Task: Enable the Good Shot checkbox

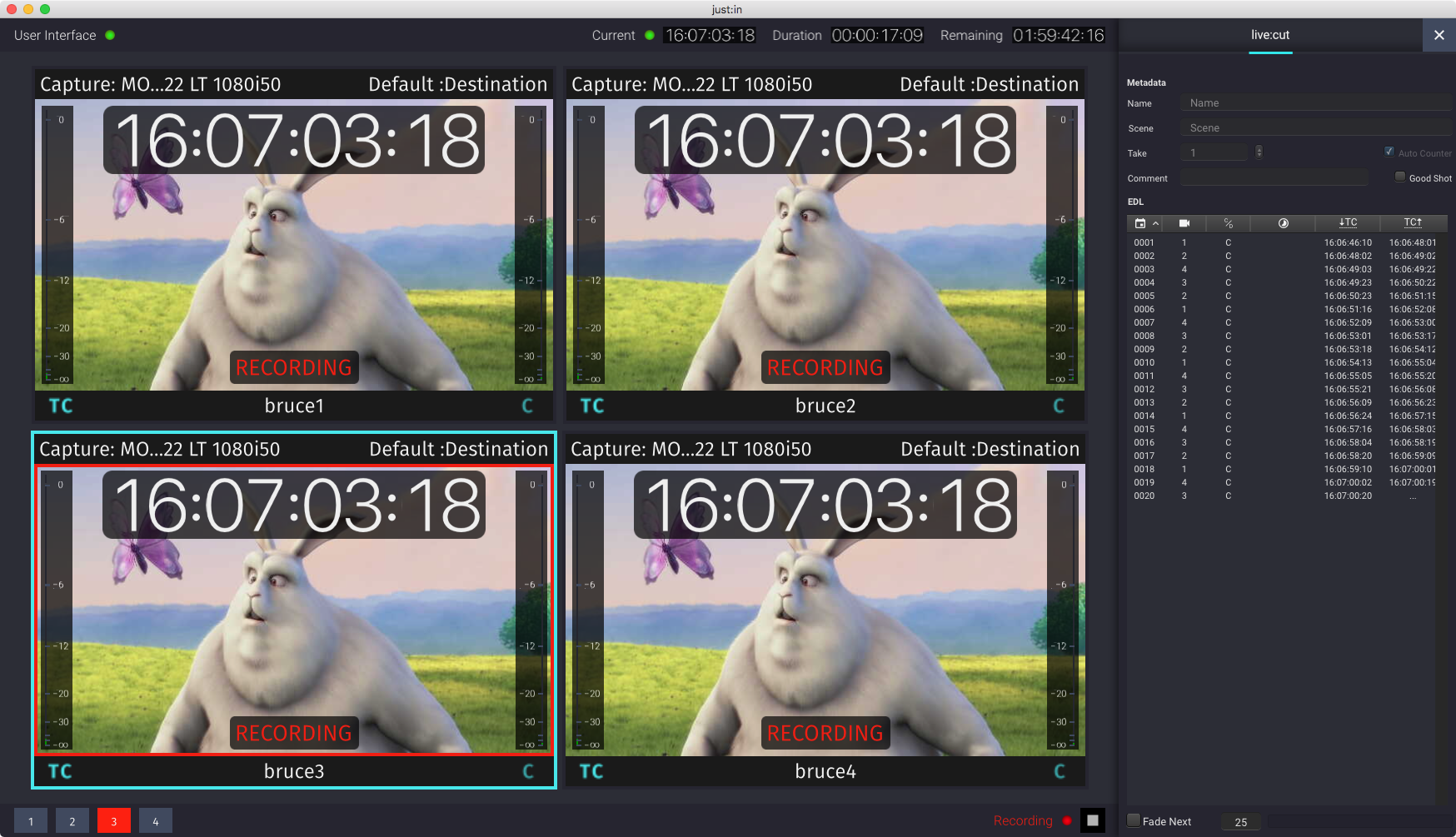Action: (1400, 177)
